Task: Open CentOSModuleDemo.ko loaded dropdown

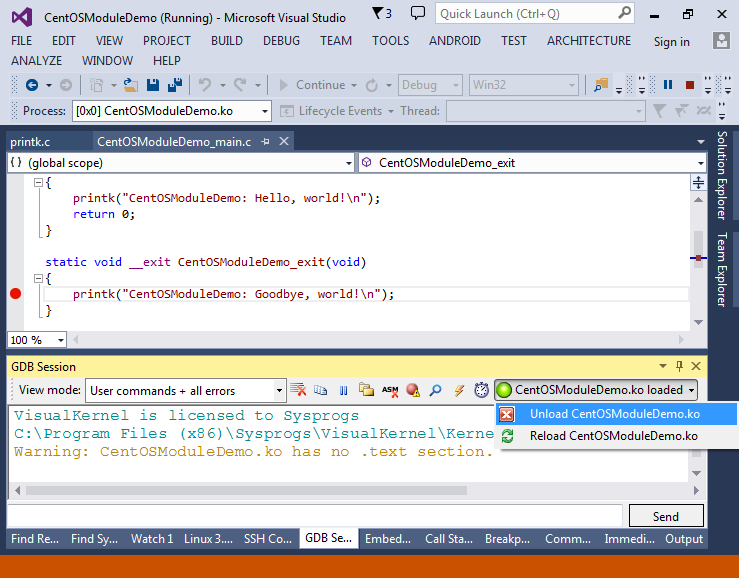Action: 692,390
